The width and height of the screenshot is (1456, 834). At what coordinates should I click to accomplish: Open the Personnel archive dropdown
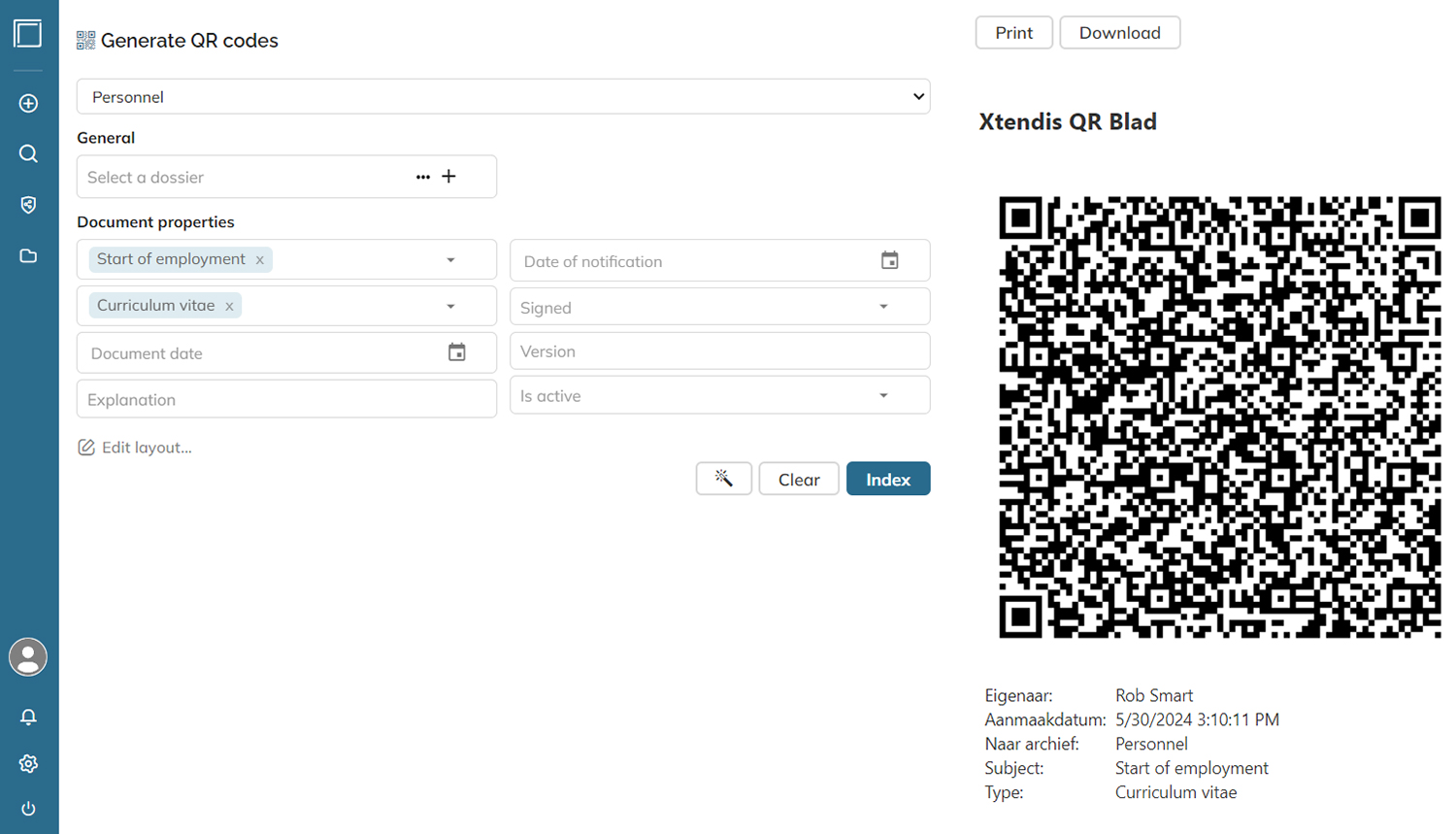point(503,96)
